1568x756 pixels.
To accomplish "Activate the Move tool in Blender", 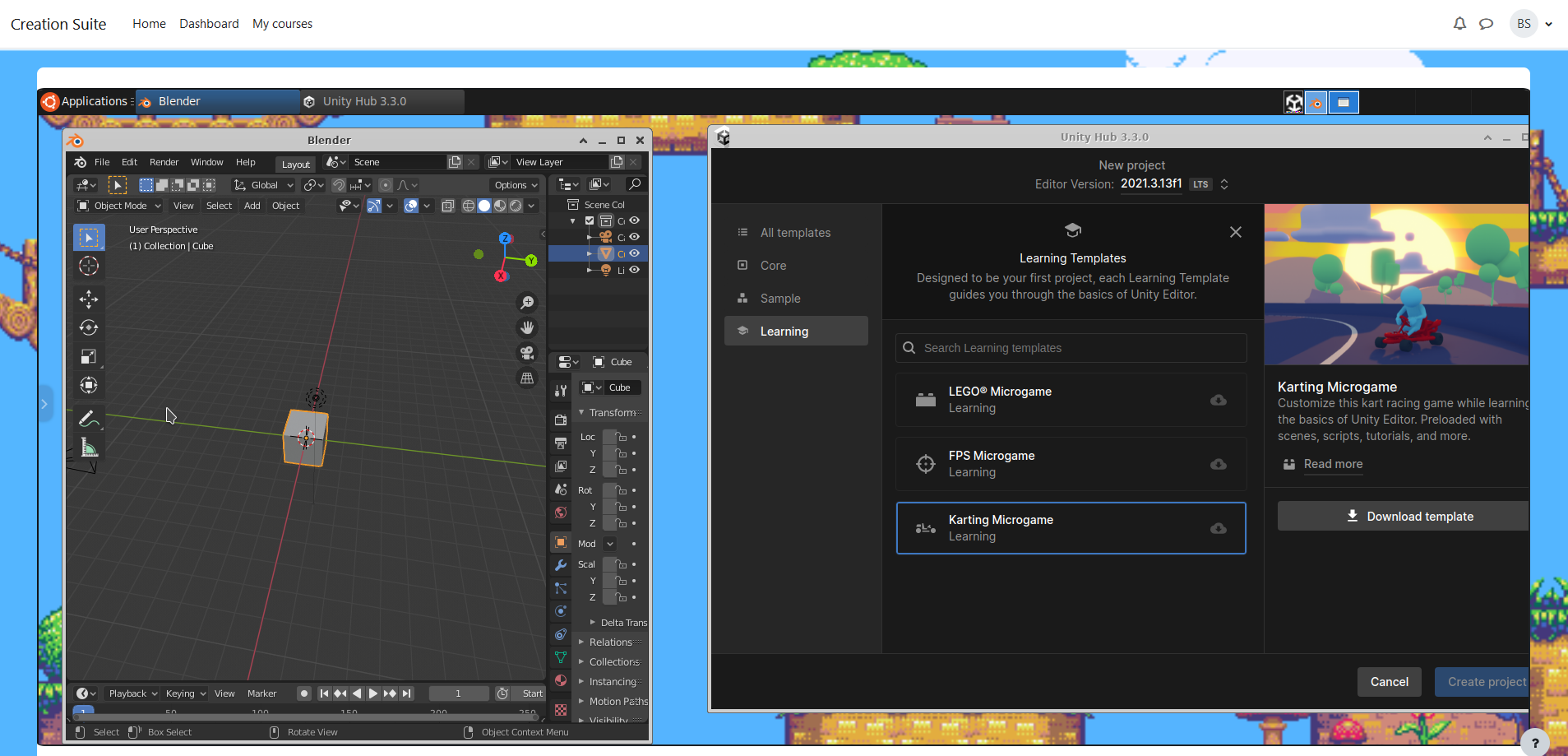I will coord(89,299).
